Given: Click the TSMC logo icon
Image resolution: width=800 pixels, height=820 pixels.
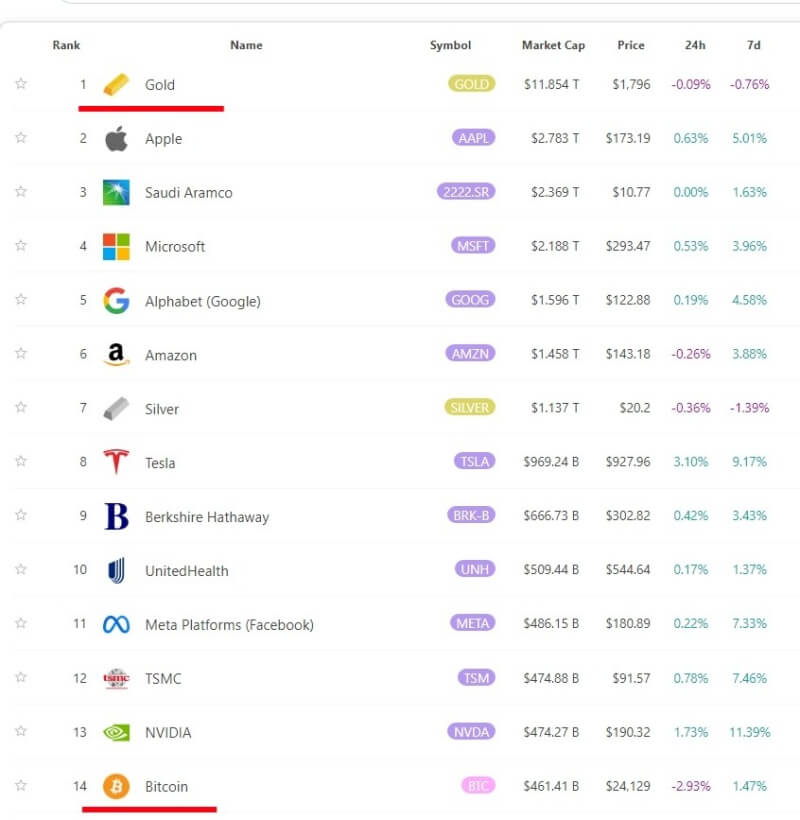Looking at the screenshot, I should tap(116, 678).
